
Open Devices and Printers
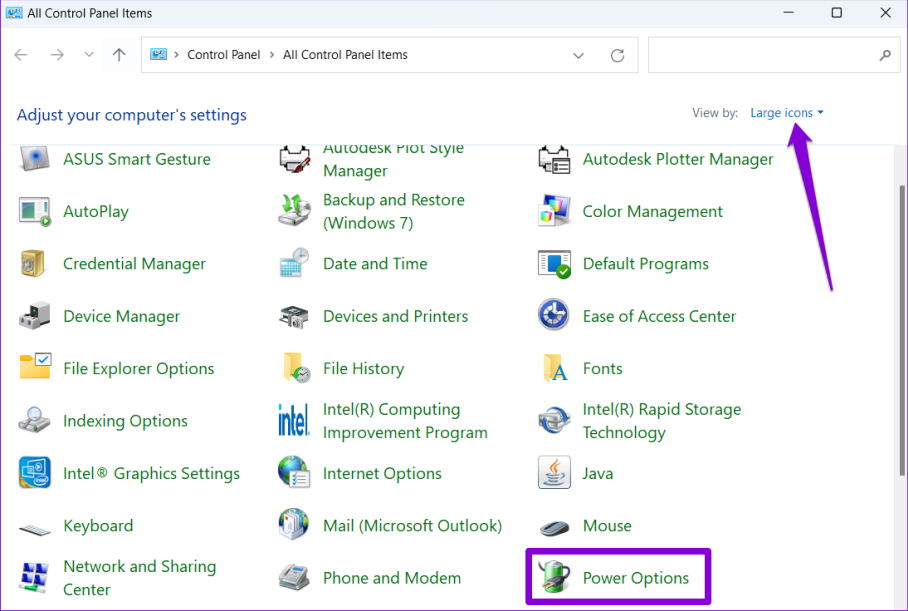point(395,316)
